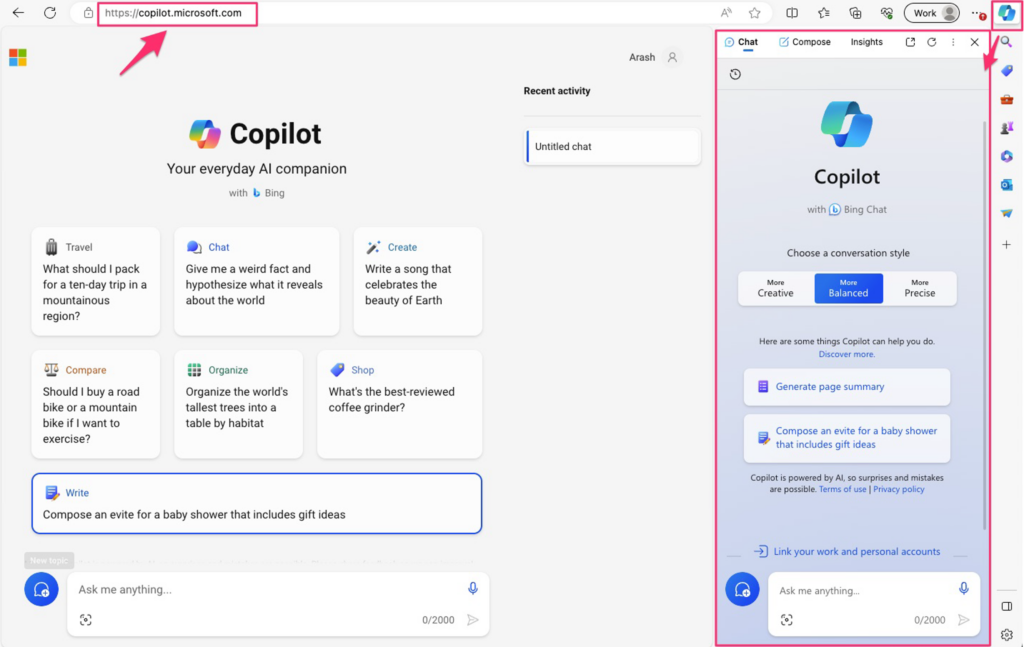Open Copilot from the Edge sidebar
This screenshot has width=1024, height=647.
click(1007, 13)
